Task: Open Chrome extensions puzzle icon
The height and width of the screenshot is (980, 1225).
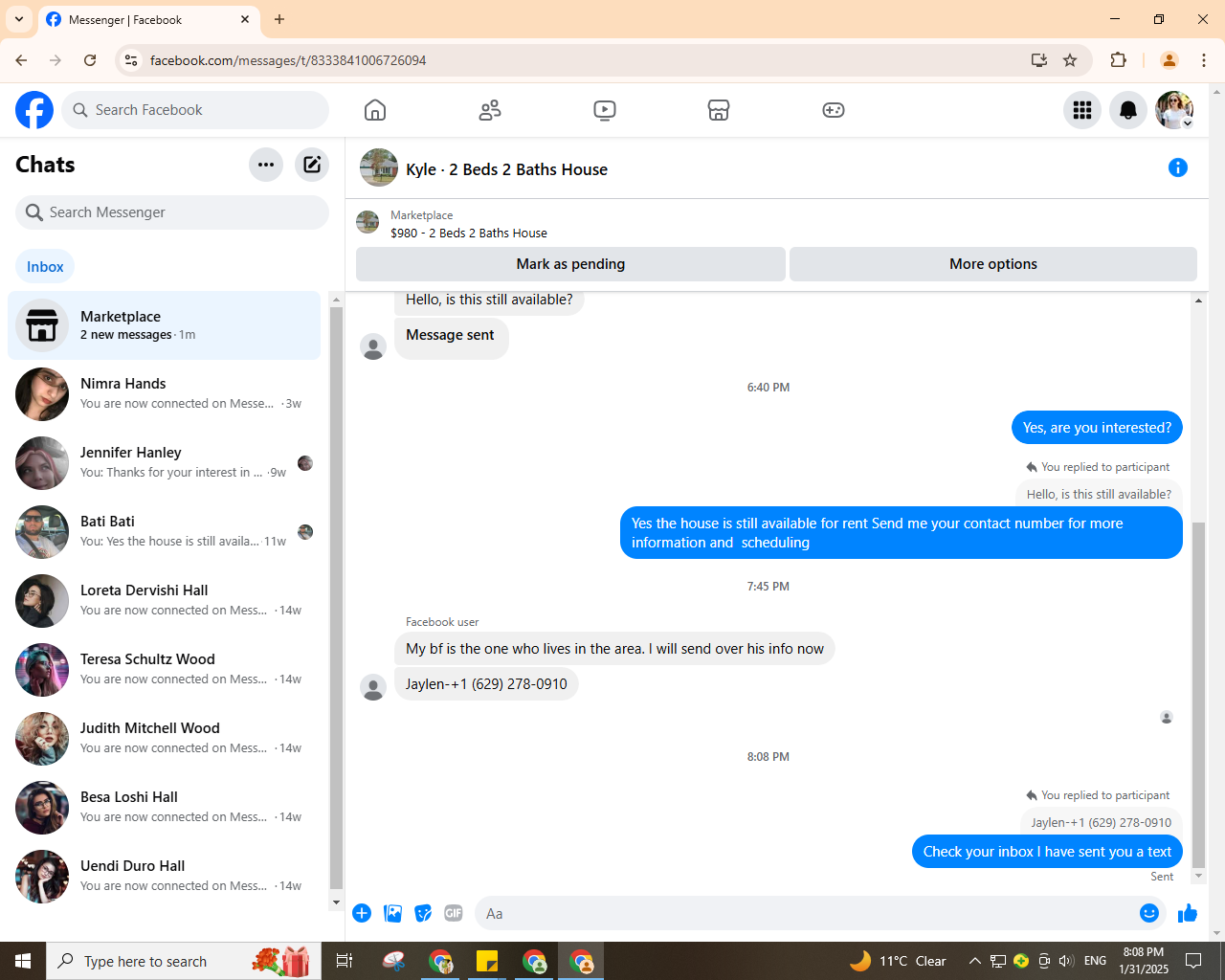Action: [1118, 60]
